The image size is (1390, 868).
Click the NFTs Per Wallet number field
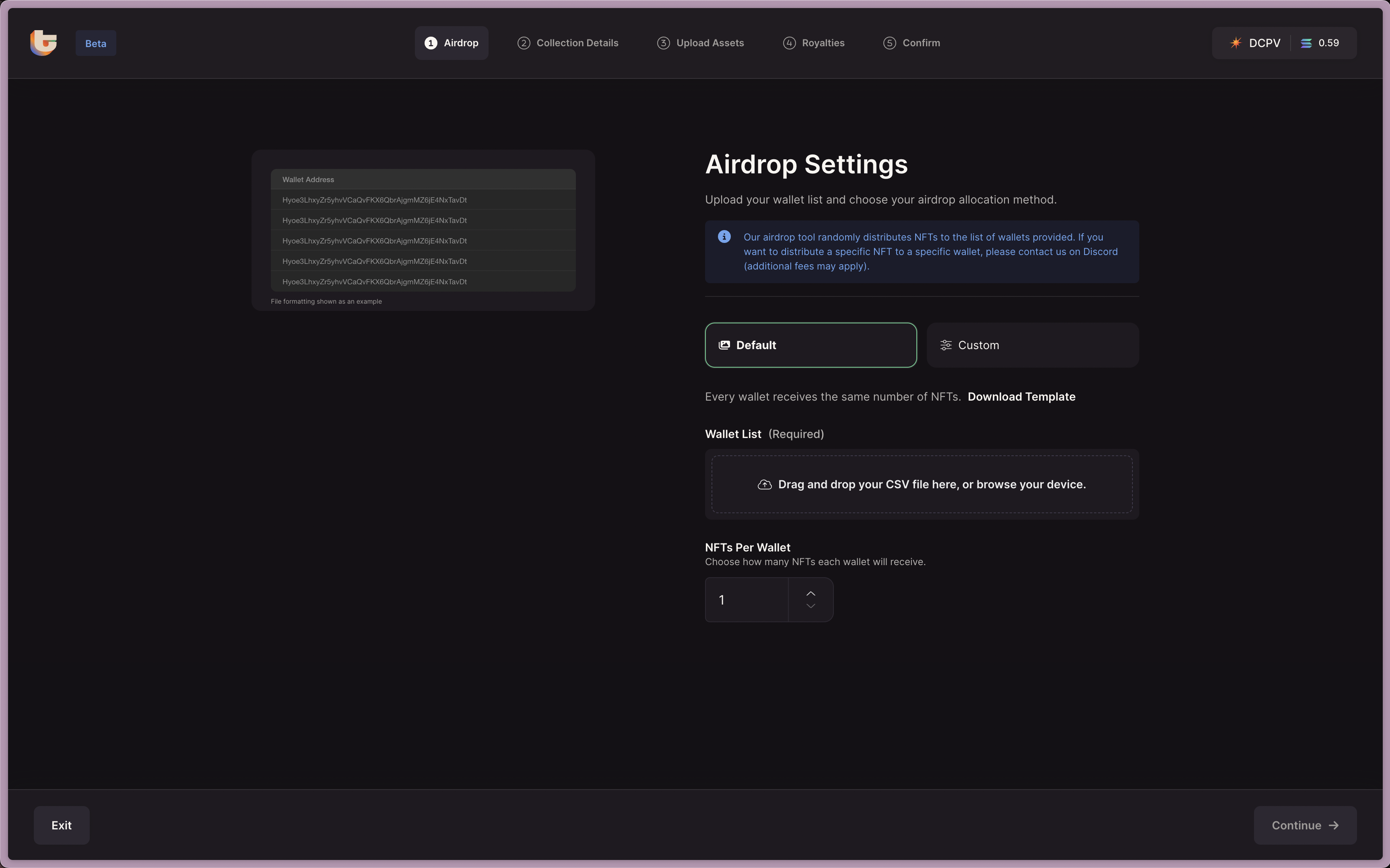[746, 600]
